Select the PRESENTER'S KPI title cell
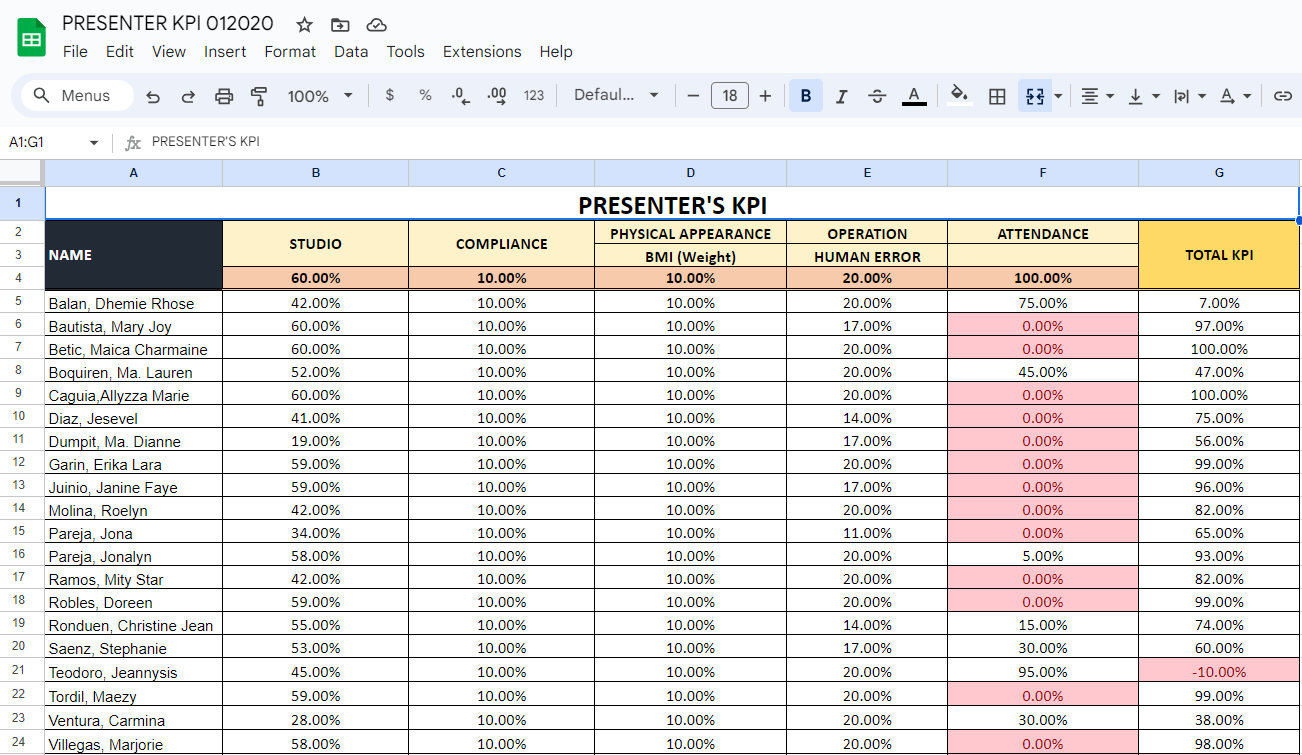1302x755 pixels. point(672,205)
